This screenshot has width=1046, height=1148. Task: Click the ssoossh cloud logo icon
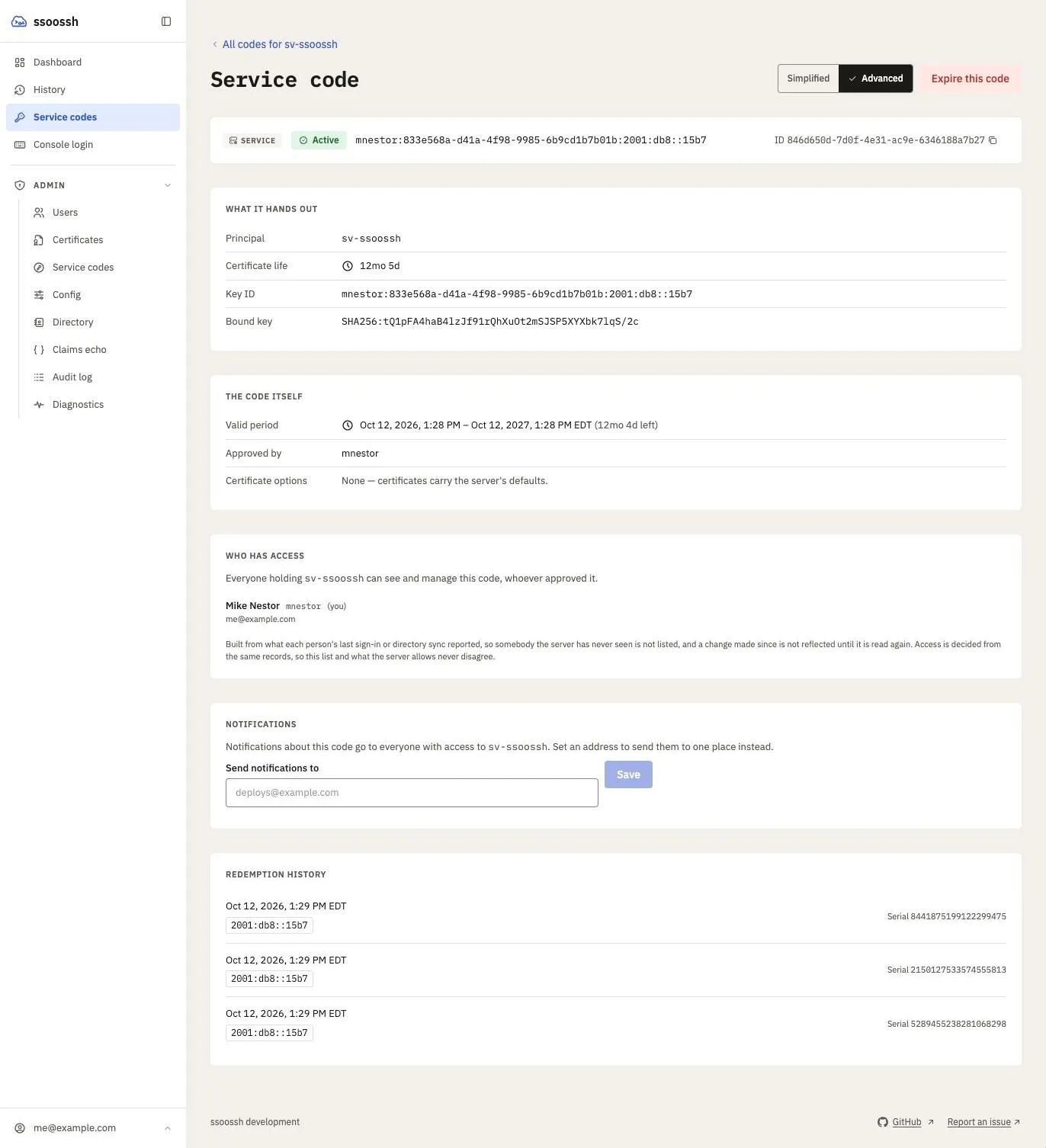19,21
